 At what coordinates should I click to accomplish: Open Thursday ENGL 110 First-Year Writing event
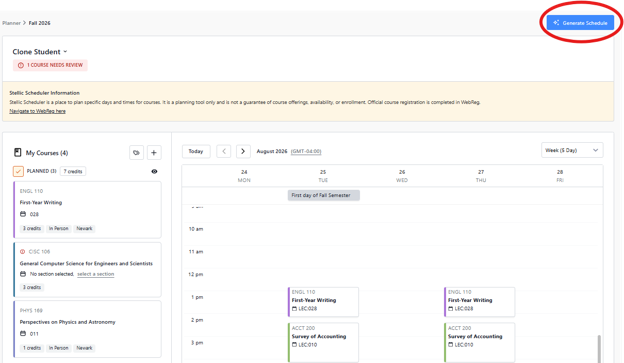(480, 302)
